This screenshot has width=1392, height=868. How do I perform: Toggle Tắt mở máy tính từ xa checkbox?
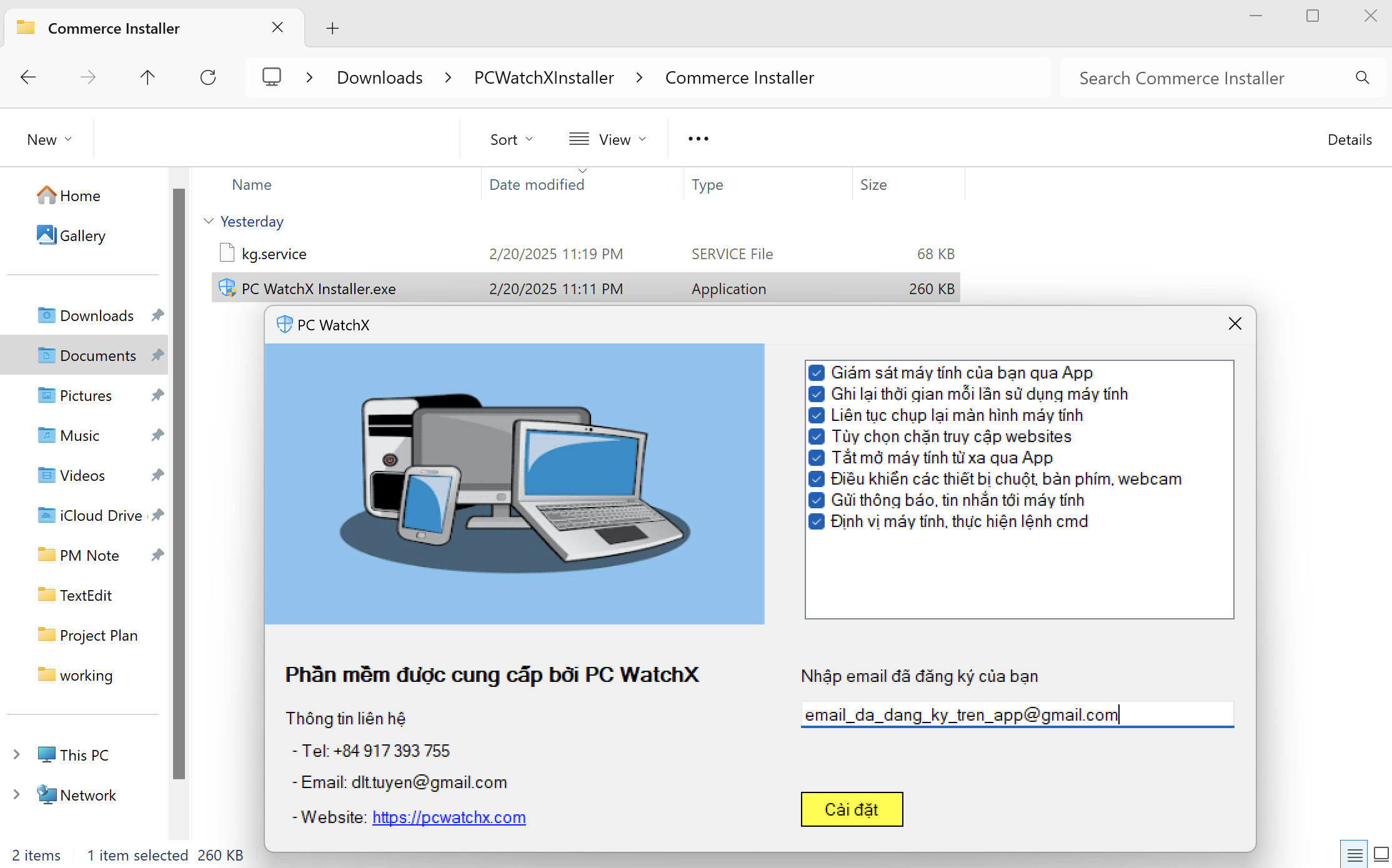point(816,458)
